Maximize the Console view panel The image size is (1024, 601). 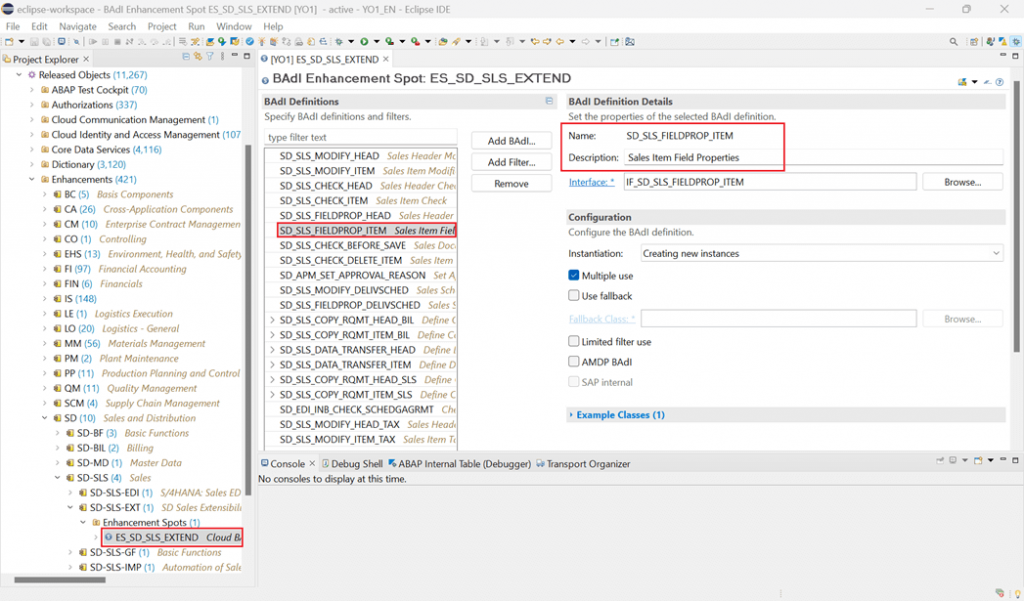pyautogui.click(x=1016, y=461)
